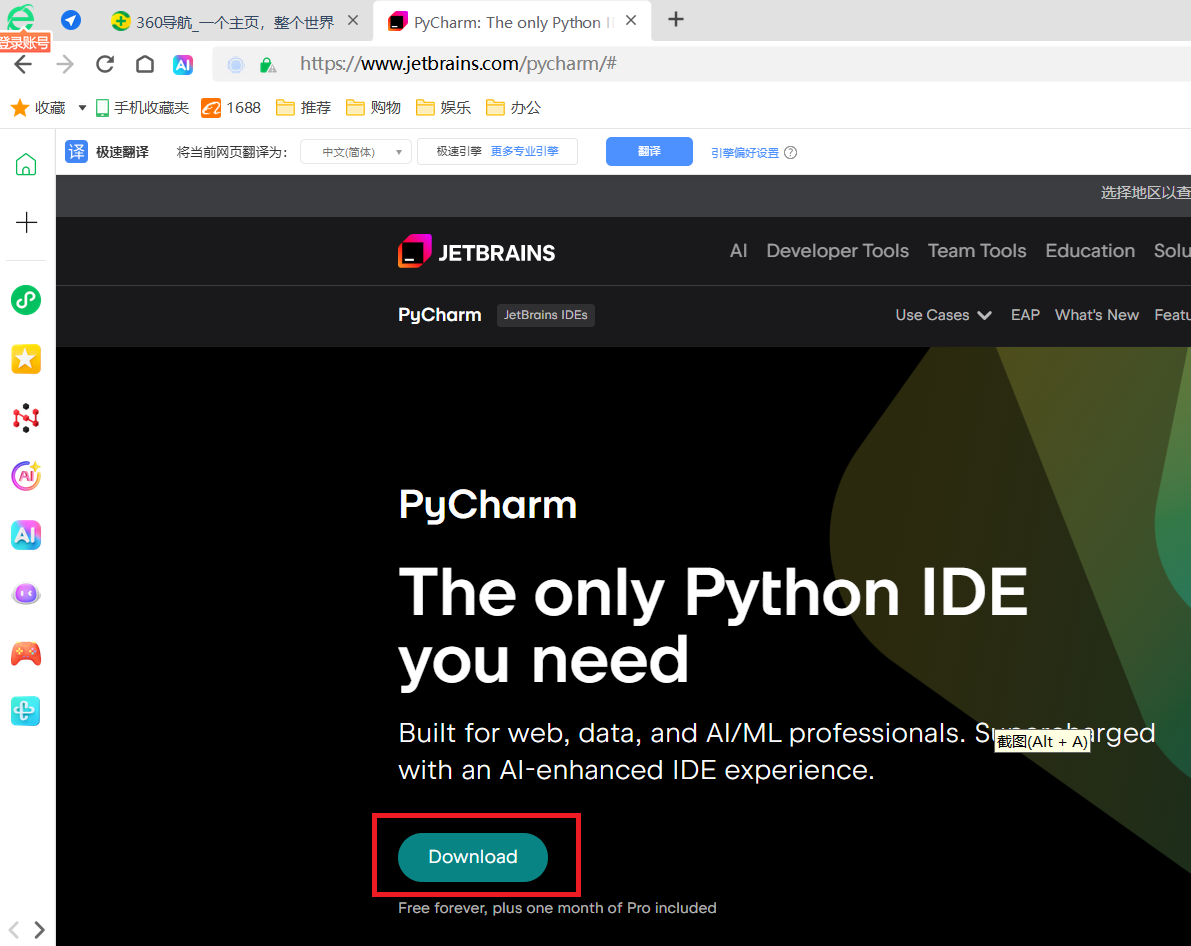Open the Team Tools menu
The image size is (1191, 946).
[977, 251]
